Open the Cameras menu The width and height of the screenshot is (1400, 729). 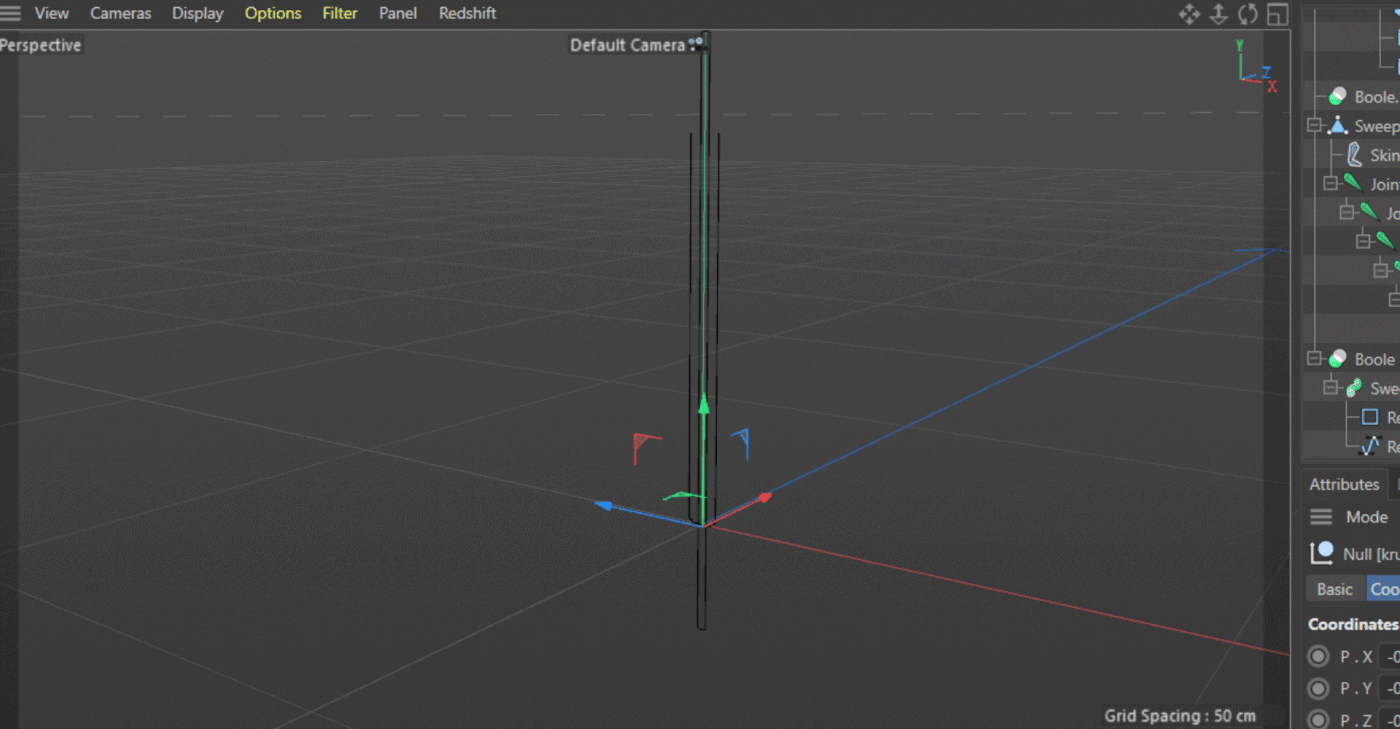[120, 13]
